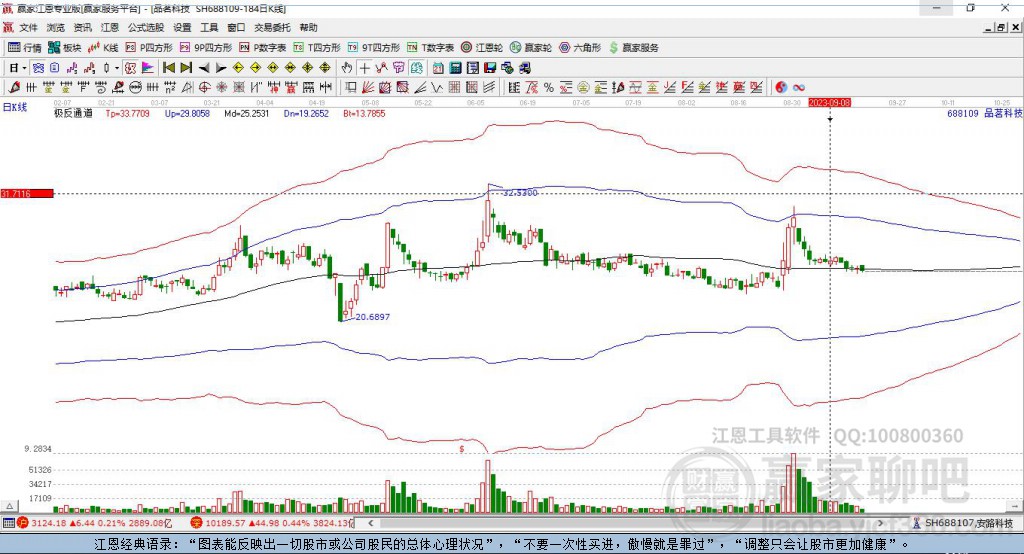Click the 极反通道 indicator name
The image size is (1024, 554).
(73, 113)
